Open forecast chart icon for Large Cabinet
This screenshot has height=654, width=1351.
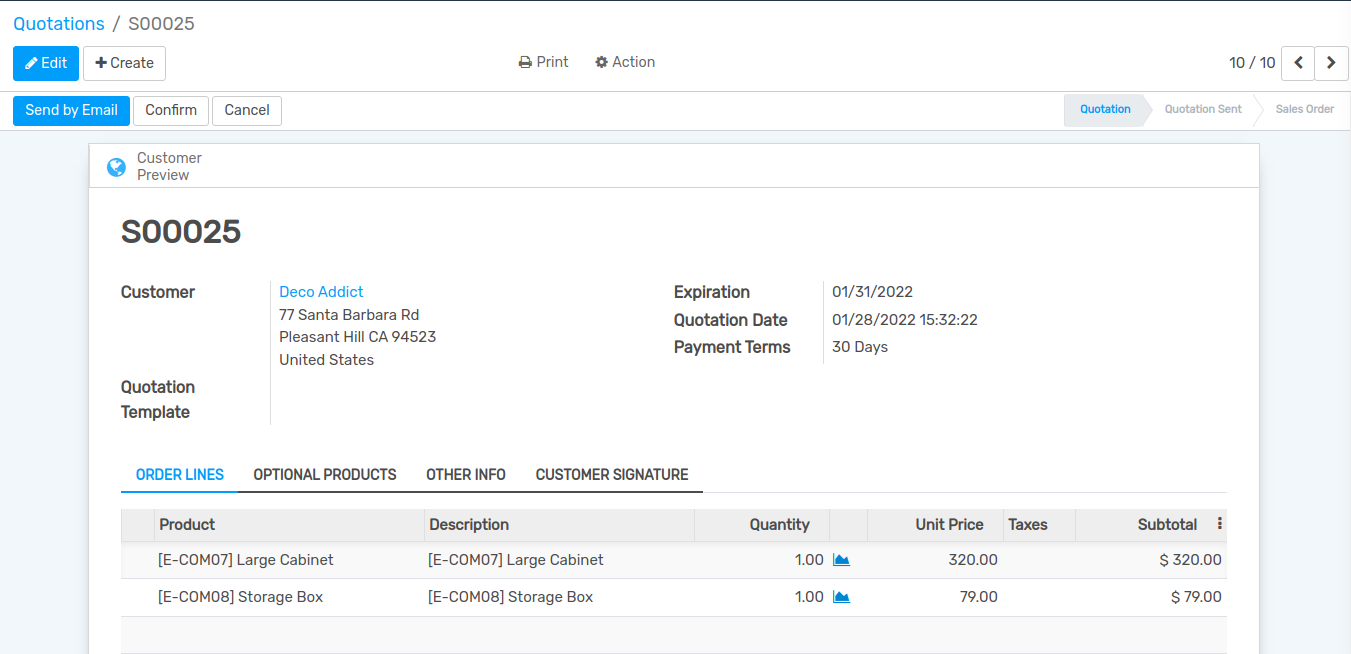pyautogui.click(x=841, y=560)
